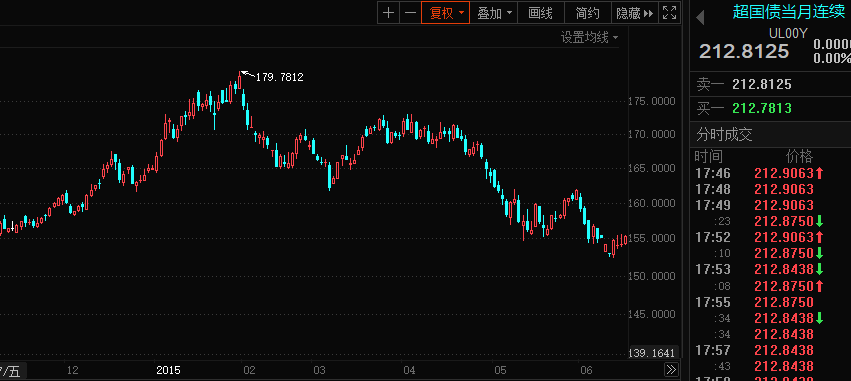851x381 pixels.
Task: Select the 画线 drawing tool item
Action: [541, 13]
